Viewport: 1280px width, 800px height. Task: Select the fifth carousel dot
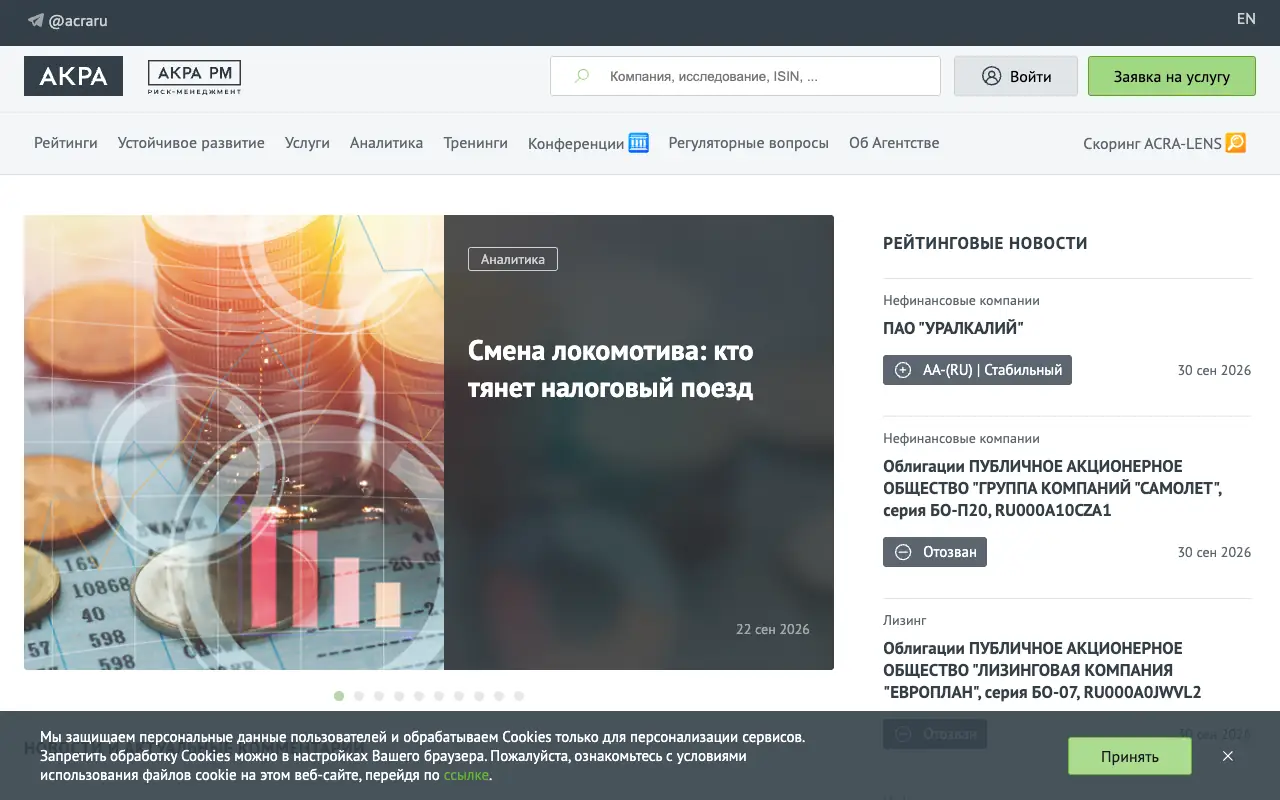click(419, 696)
